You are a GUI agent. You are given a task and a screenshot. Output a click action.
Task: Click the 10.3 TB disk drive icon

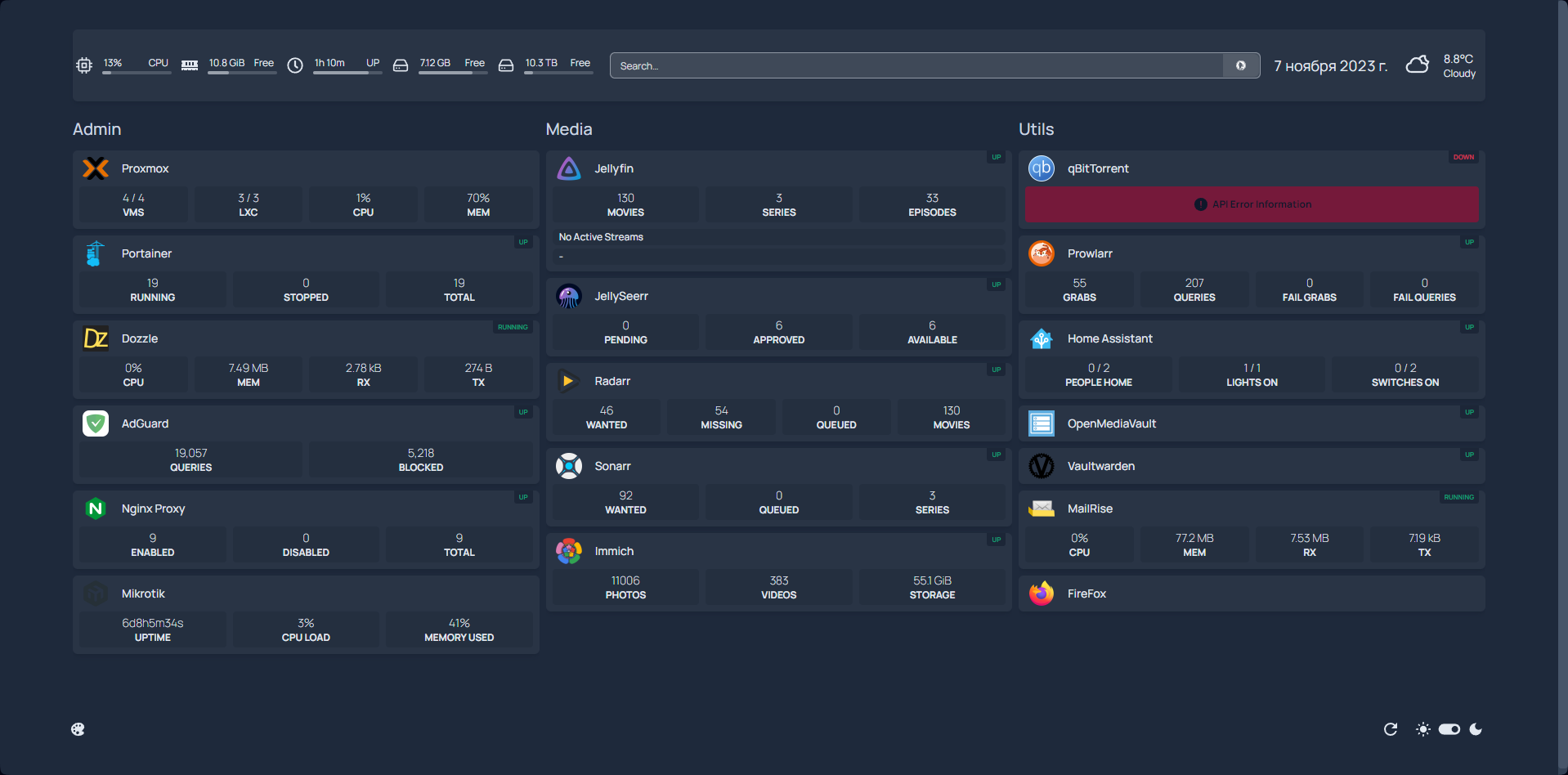(x=506, y=65)
